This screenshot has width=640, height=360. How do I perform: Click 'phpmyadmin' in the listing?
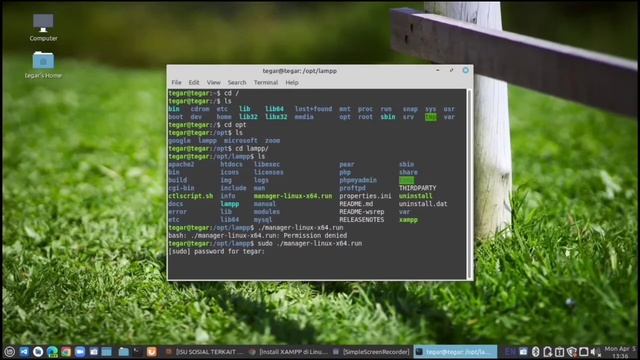click(x=358, y=180)
